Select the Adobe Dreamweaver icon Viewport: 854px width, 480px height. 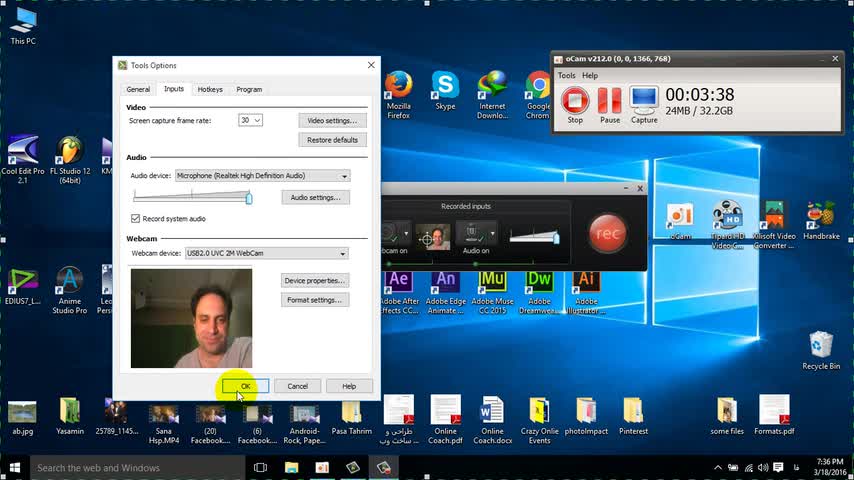coord(539,292)
